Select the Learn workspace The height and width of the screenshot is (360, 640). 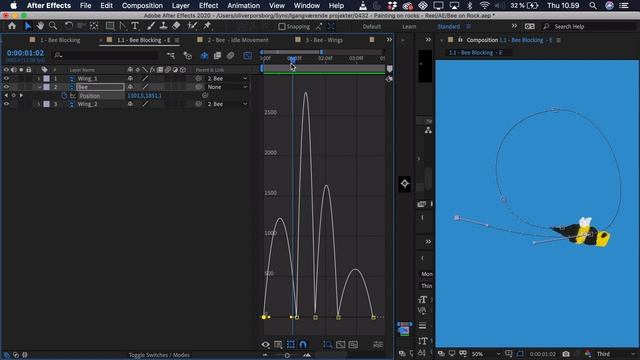[409, 27]
